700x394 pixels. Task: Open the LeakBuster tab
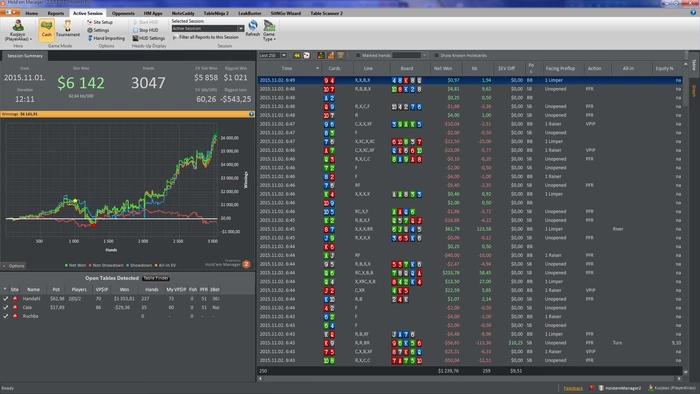(x=250, y=13)
